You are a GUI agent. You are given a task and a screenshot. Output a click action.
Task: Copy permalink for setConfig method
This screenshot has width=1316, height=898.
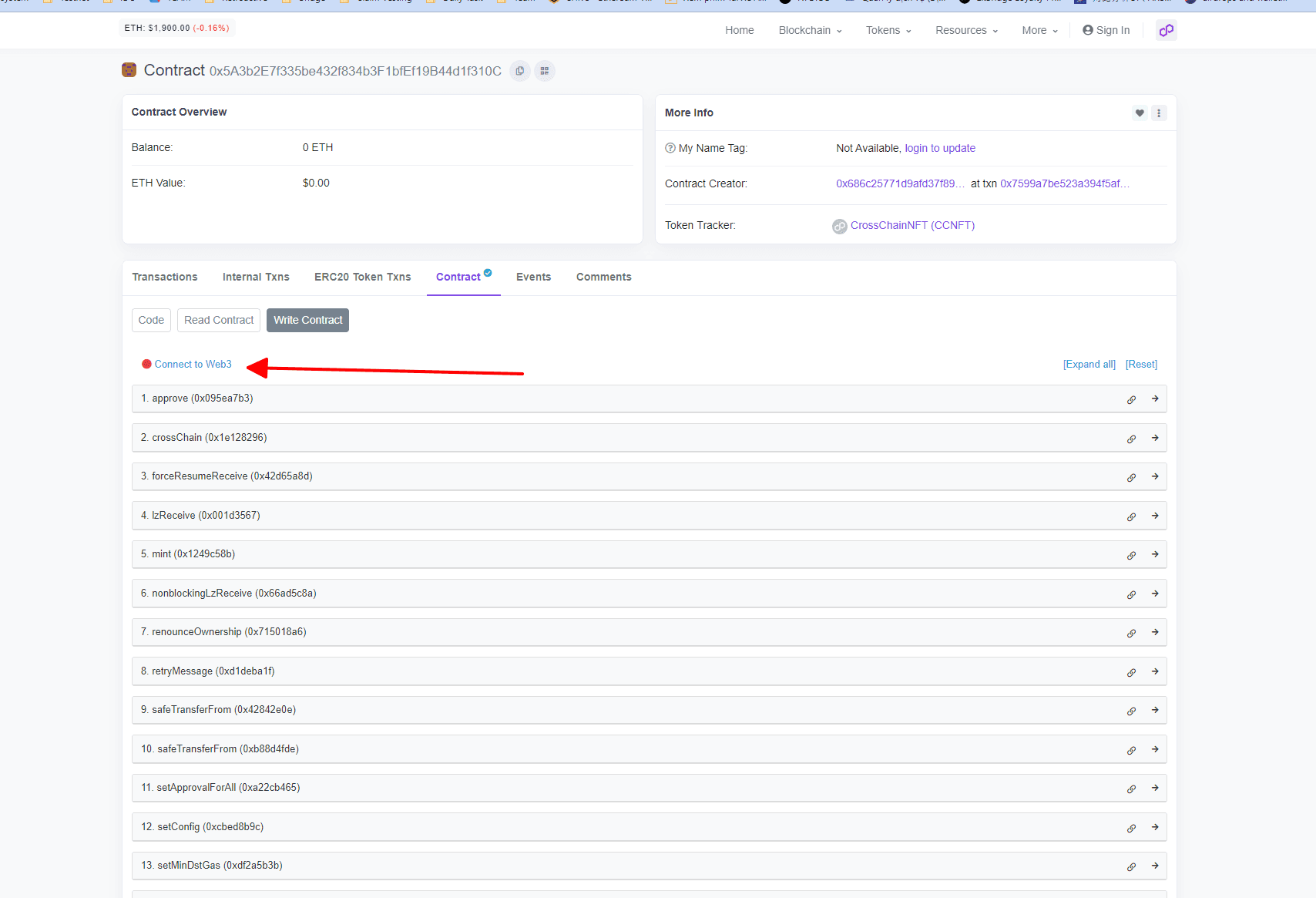[1131, 828]
